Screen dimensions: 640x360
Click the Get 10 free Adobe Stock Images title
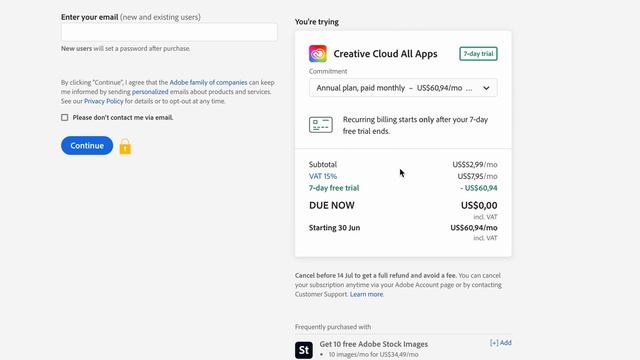pyautogui.click(x=373, y=344)
